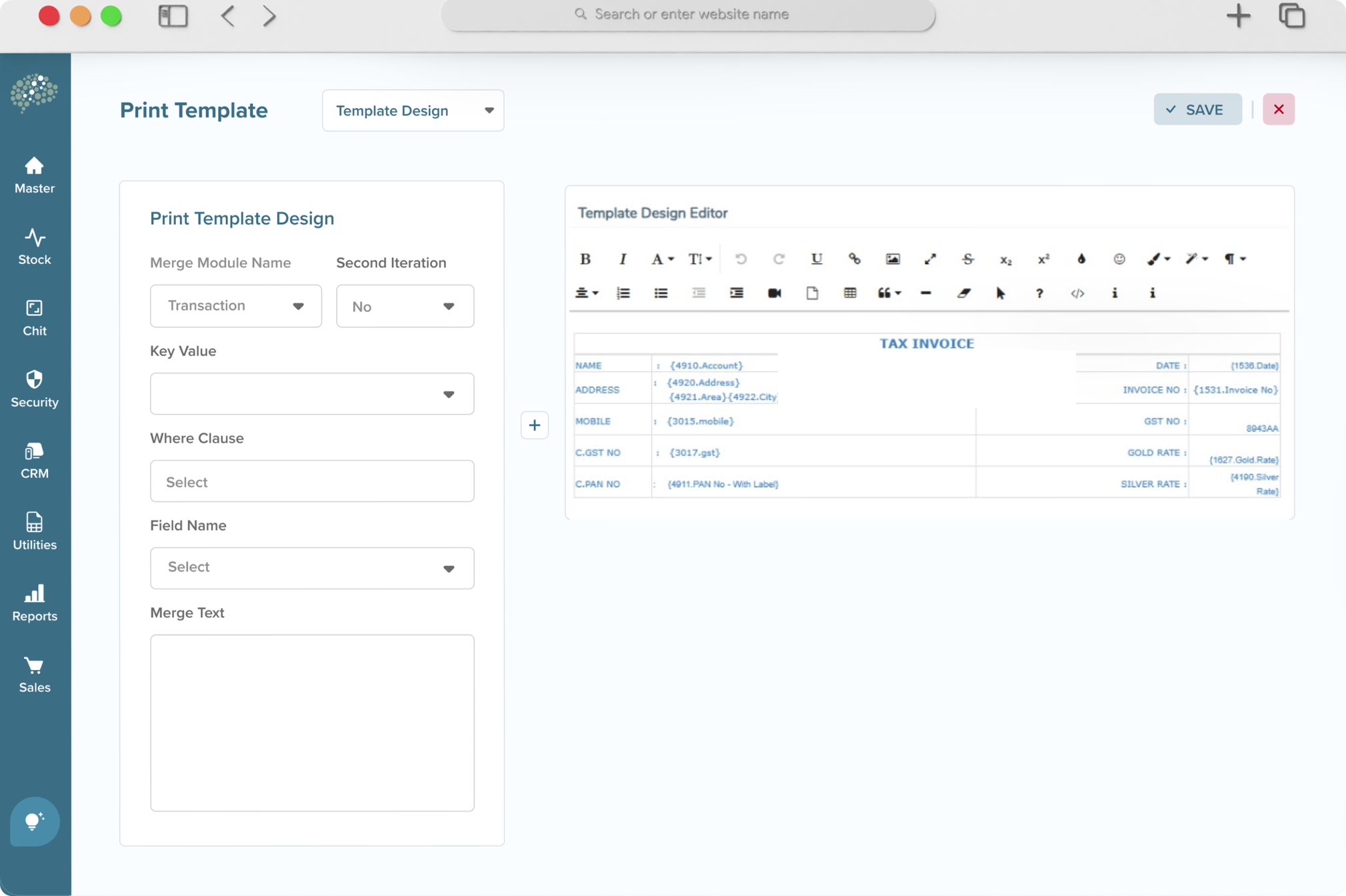Screen dimensions: 1346x896
Task: Click the insert table icon
Action: 852,292
